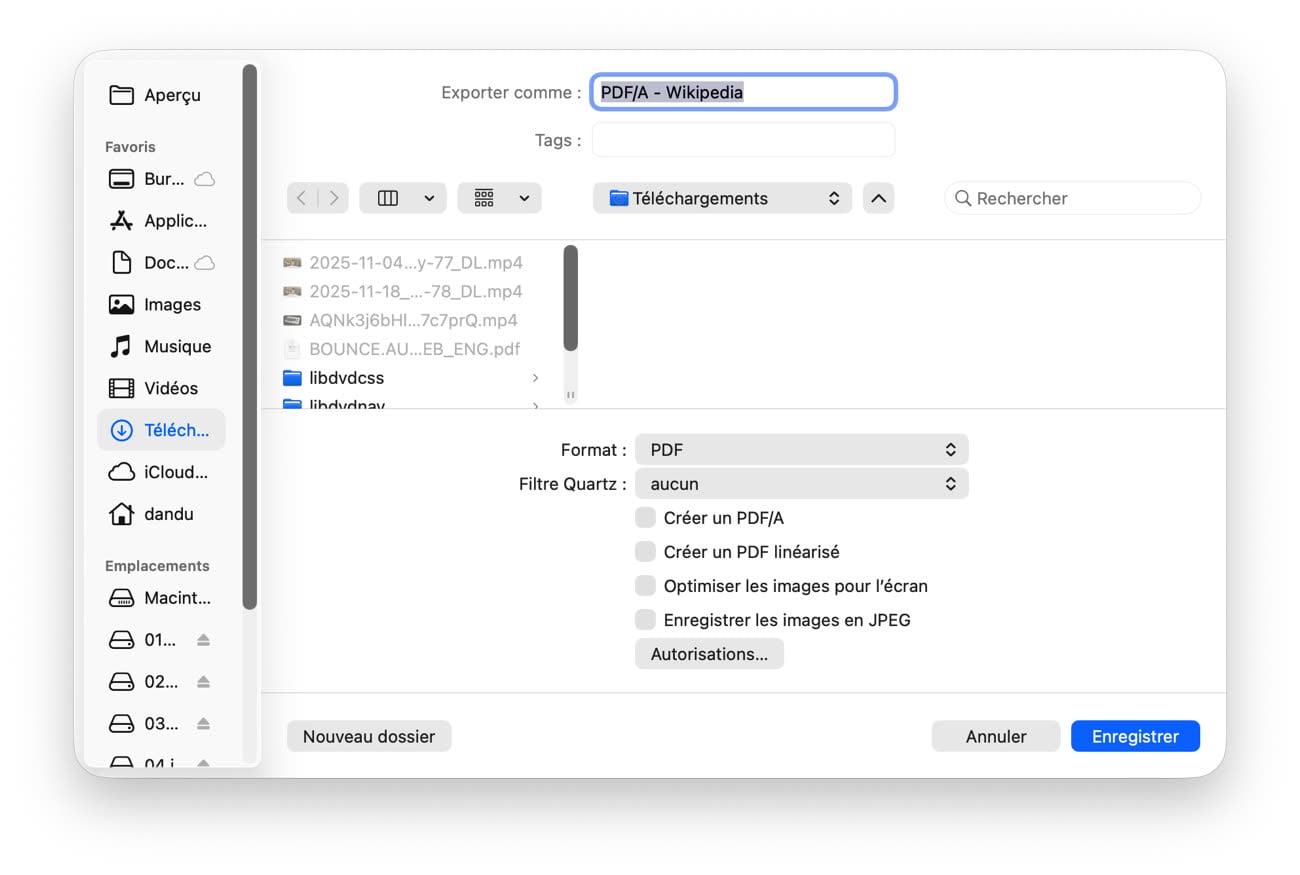Open the Filtre Quartz dropdown
The width and height of the screenshot is (1300, 875).
[x=802, y=484]
